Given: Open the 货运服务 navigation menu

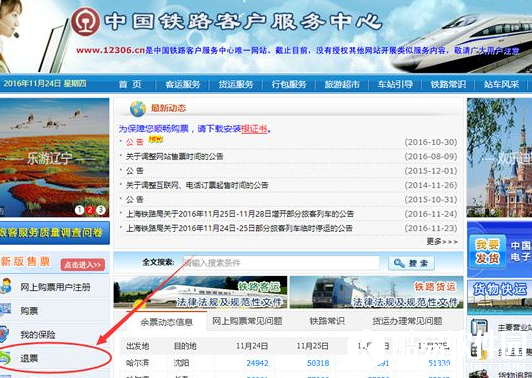Looking at the screenshot, I should tap(236, 84).
